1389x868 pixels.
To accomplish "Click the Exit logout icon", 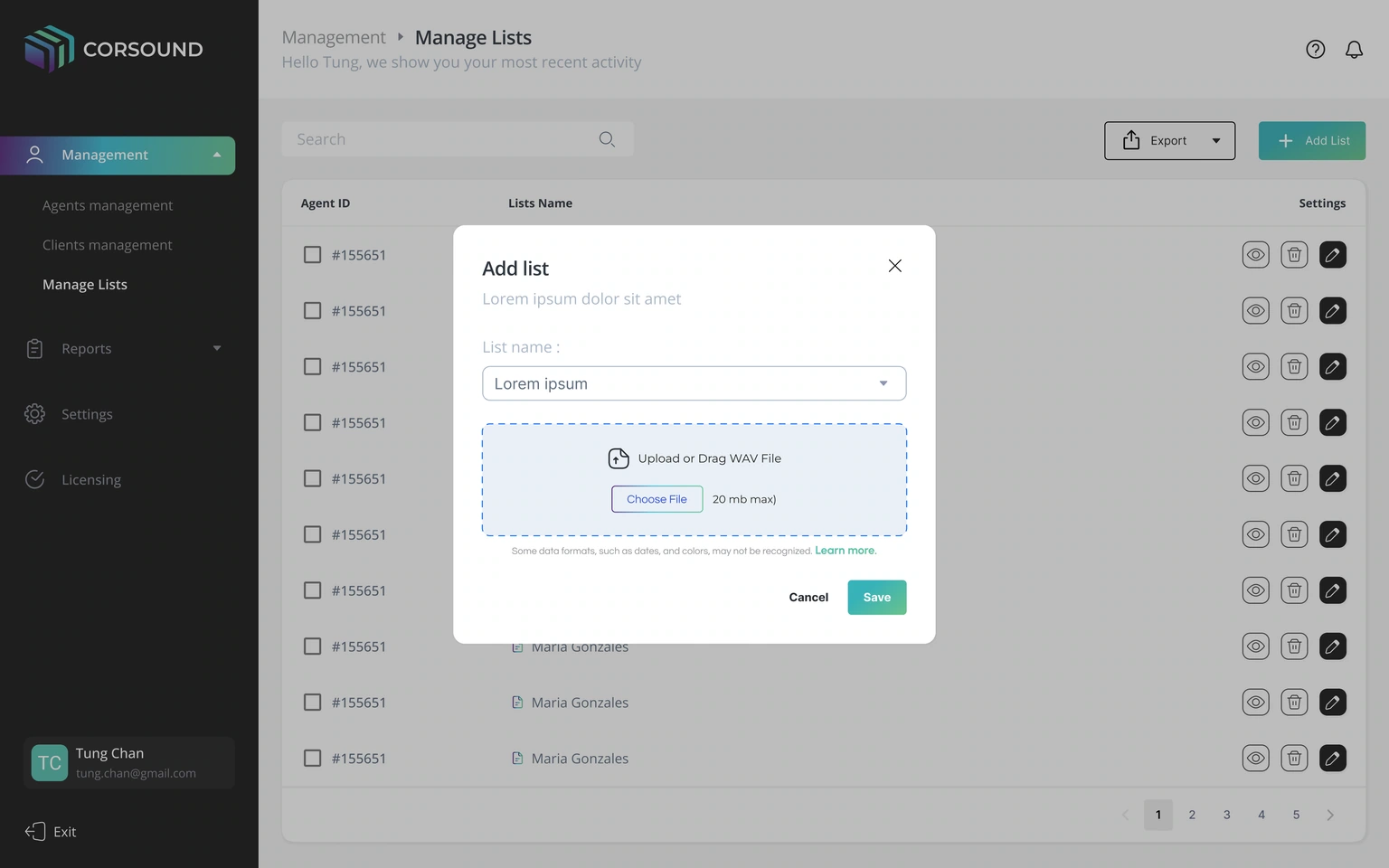I will (35, 832).
